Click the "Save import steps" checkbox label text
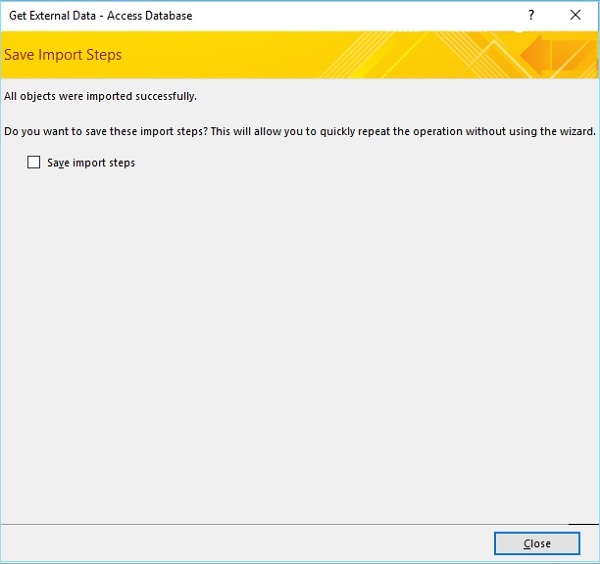The height and width of the screenshot is (564, 600). point(91,162)
